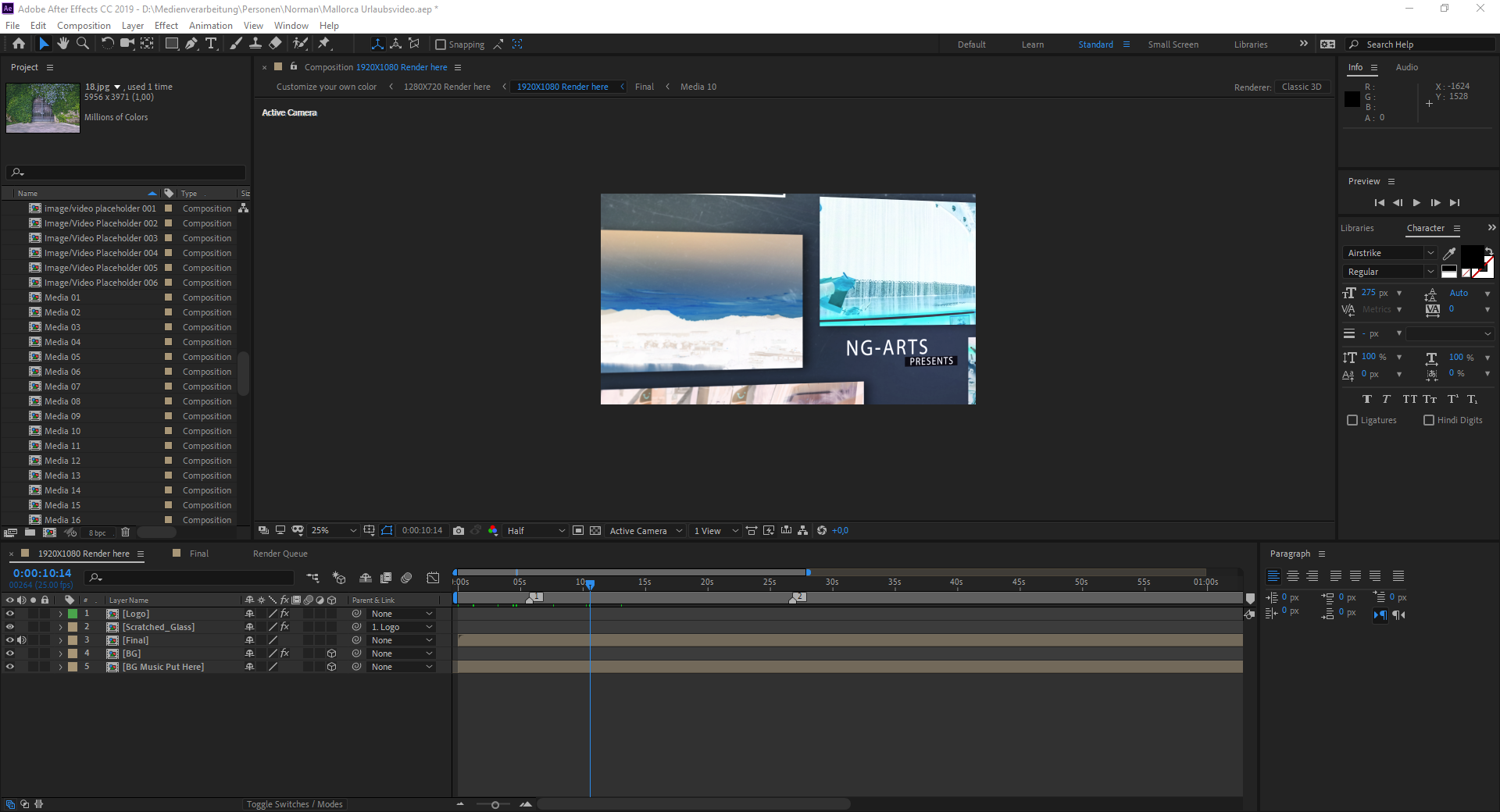Click Toggle Switches / Modes button
Viewport: 1500px width, 812px height.
point(295,804)
